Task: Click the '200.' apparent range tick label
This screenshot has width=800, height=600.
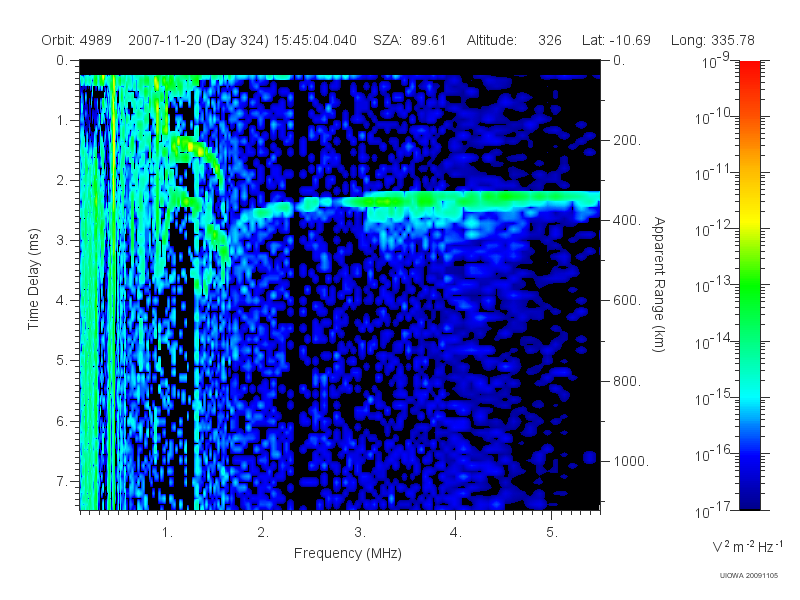Action: (x=627, y=140)
